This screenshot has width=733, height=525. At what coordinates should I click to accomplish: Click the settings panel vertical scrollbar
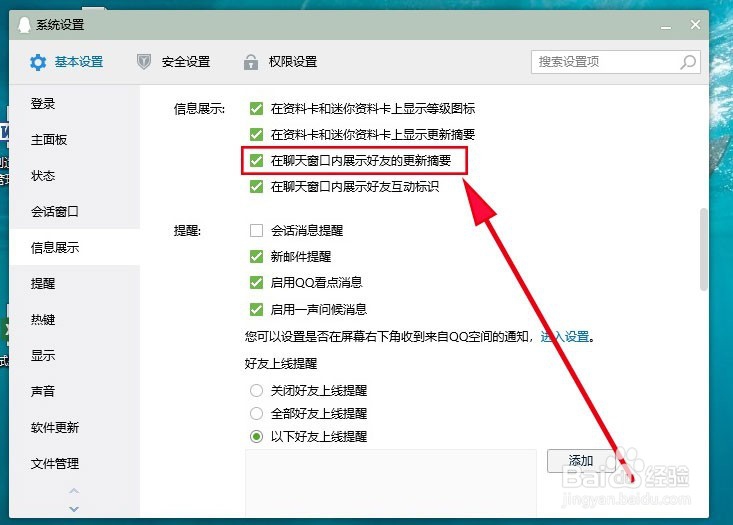[704, 250]
